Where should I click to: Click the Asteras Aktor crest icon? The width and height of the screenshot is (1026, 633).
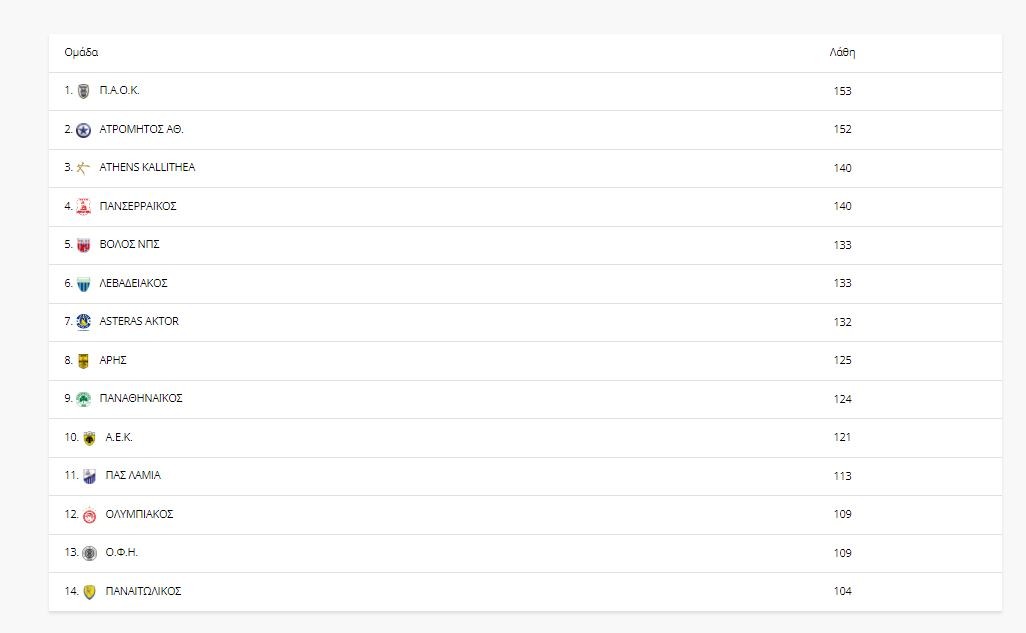pyautogui.click(x=83, y=322)
